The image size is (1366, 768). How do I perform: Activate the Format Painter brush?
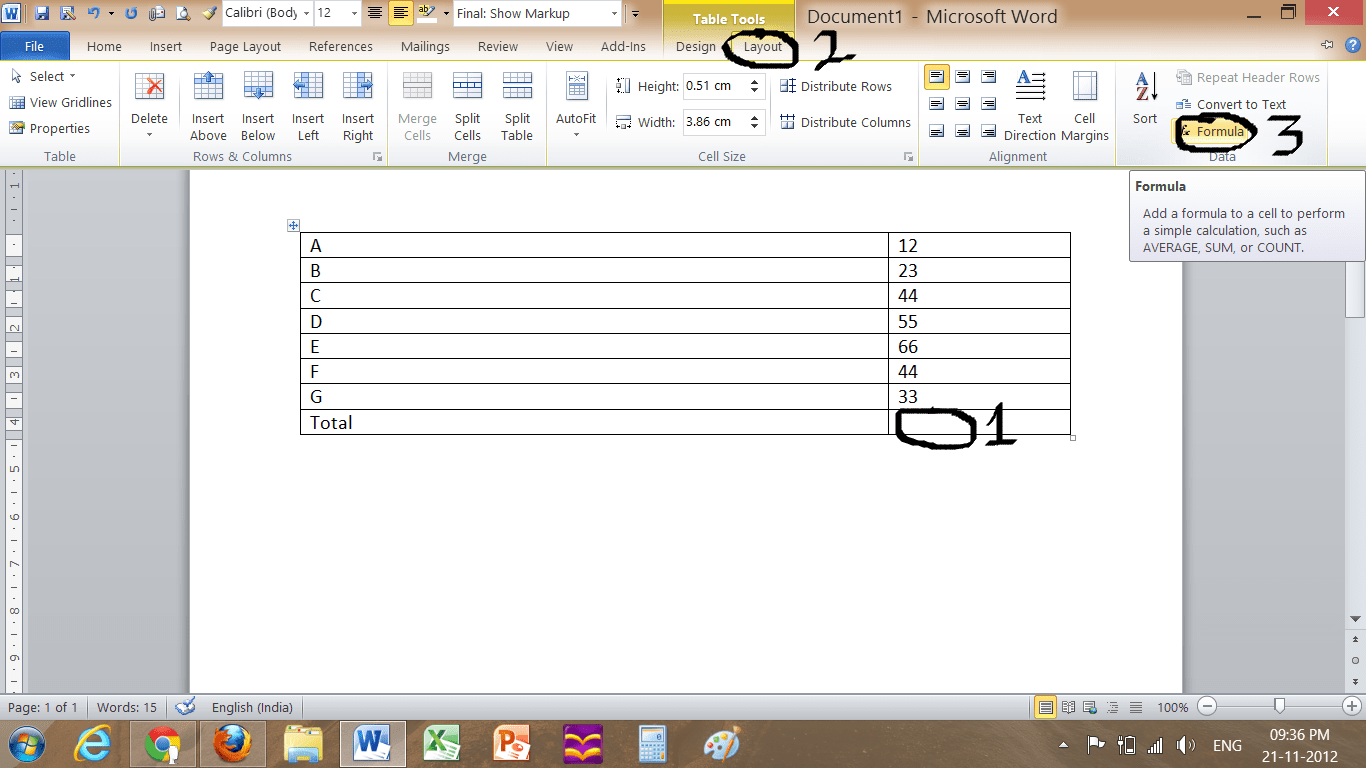208,14
